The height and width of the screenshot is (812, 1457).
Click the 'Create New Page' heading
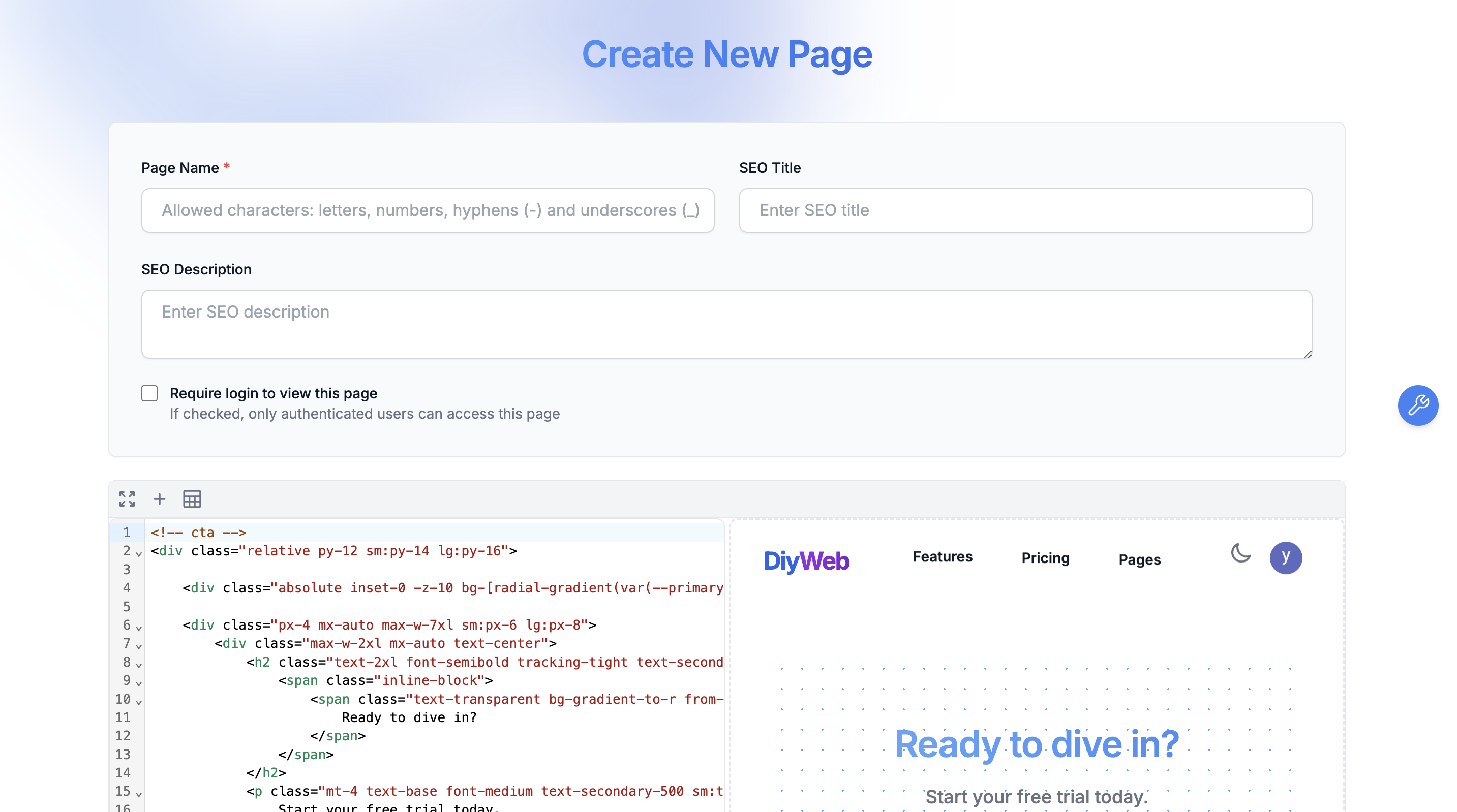(x=727, y=54)
